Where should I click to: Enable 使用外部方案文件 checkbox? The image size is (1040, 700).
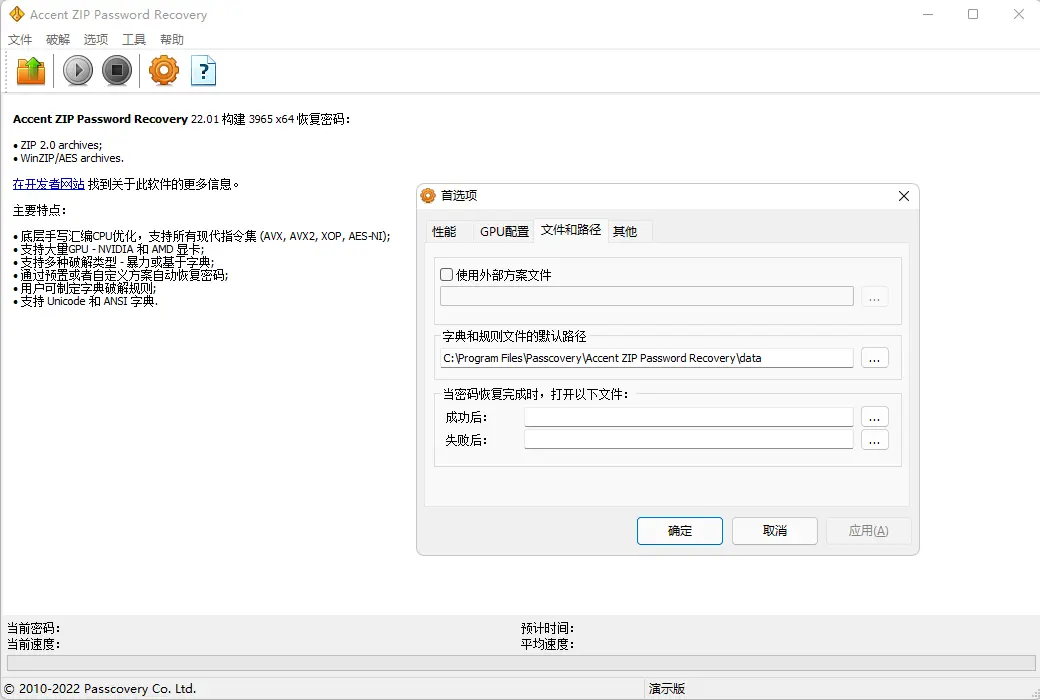click(446, 275)
